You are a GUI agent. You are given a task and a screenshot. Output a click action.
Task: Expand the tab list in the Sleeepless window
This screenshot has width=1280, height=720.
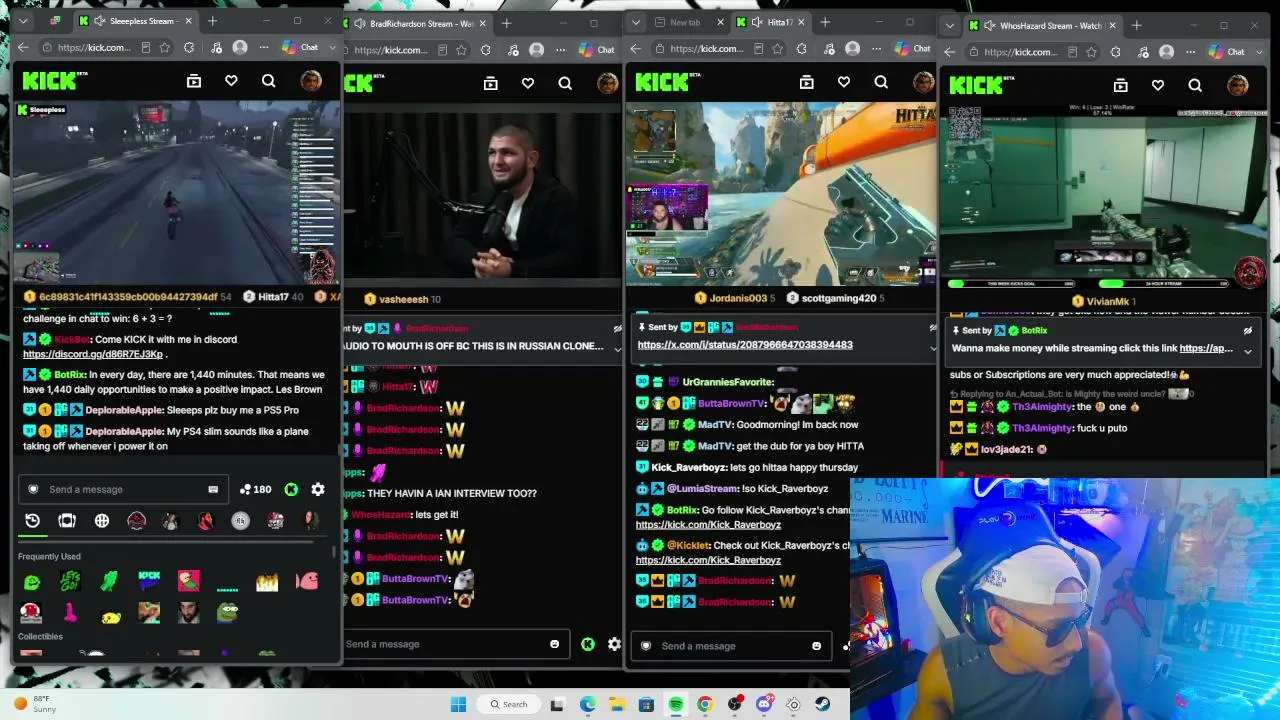tap(23, 21)
